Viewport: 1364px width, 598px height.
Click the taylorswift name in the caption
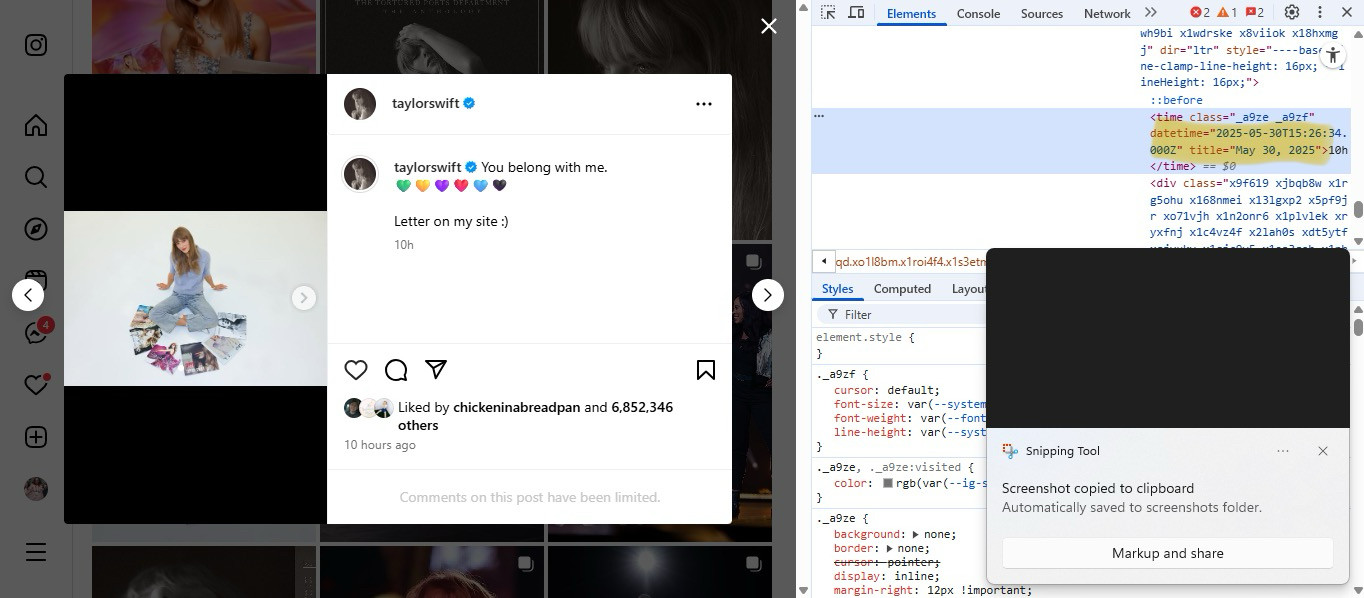(428, 167)
